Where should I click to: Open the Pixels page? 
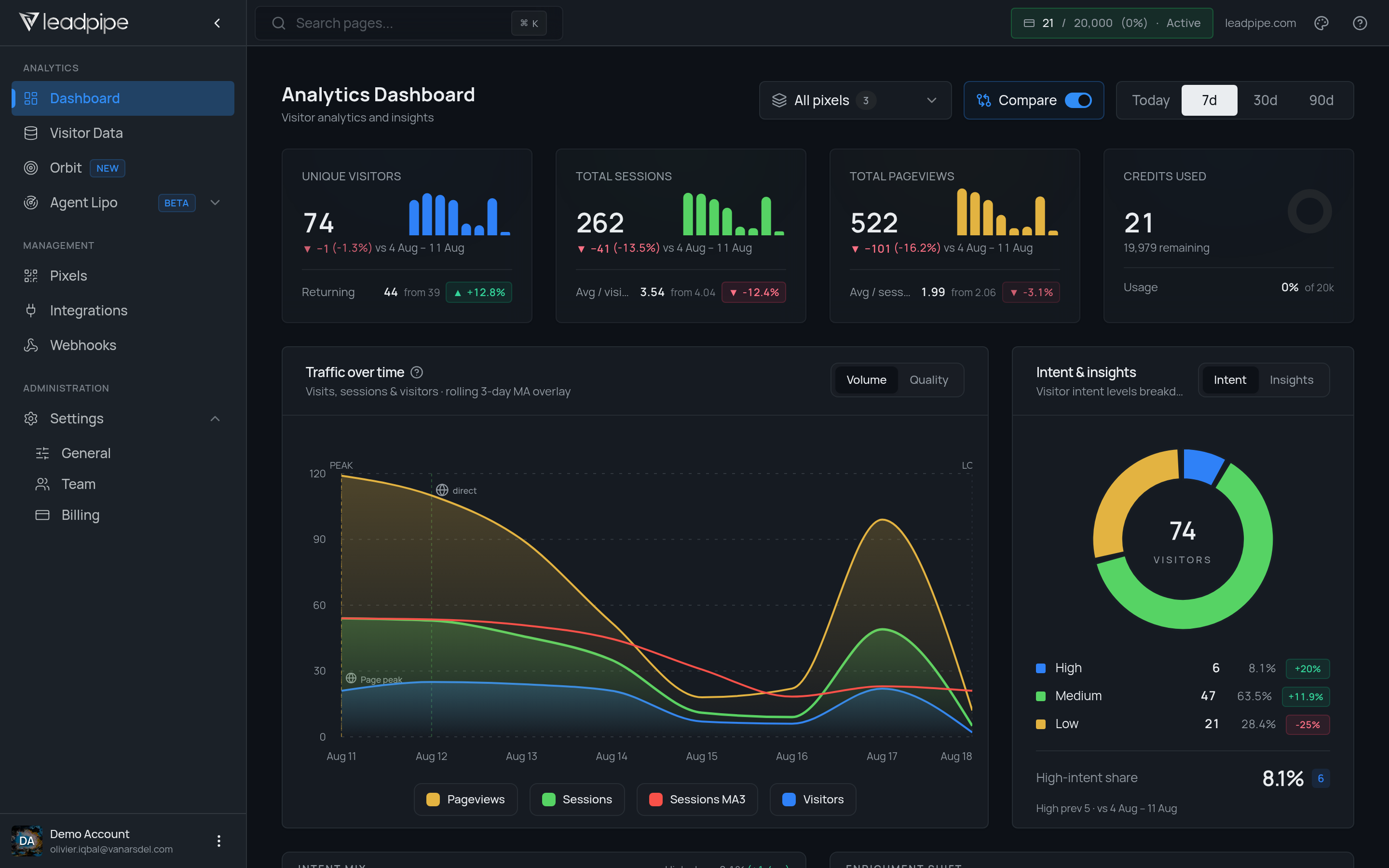pyautogui.click(x=123, y=275)
